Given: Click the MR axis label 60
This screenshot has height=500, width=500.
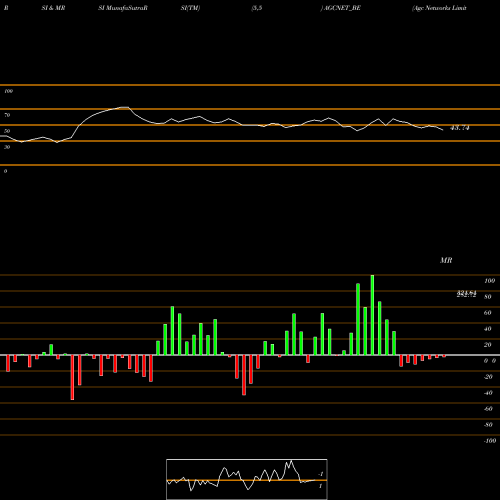Looking at the screenshot, I should 488,313.
